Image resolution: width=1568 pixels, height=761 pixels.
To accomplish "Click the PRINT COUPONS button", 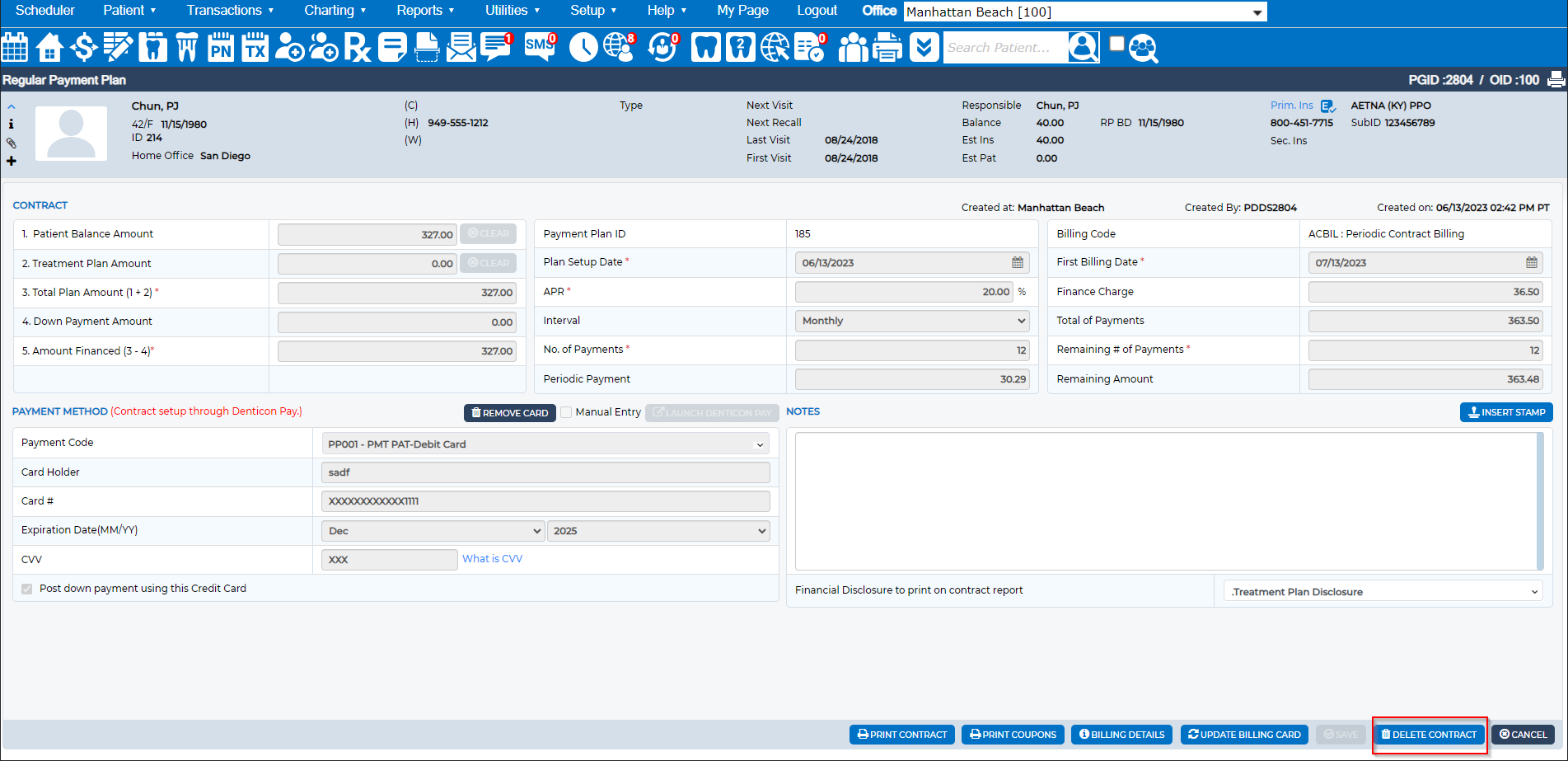I will pyautogui.click(x=1013, y=735).
